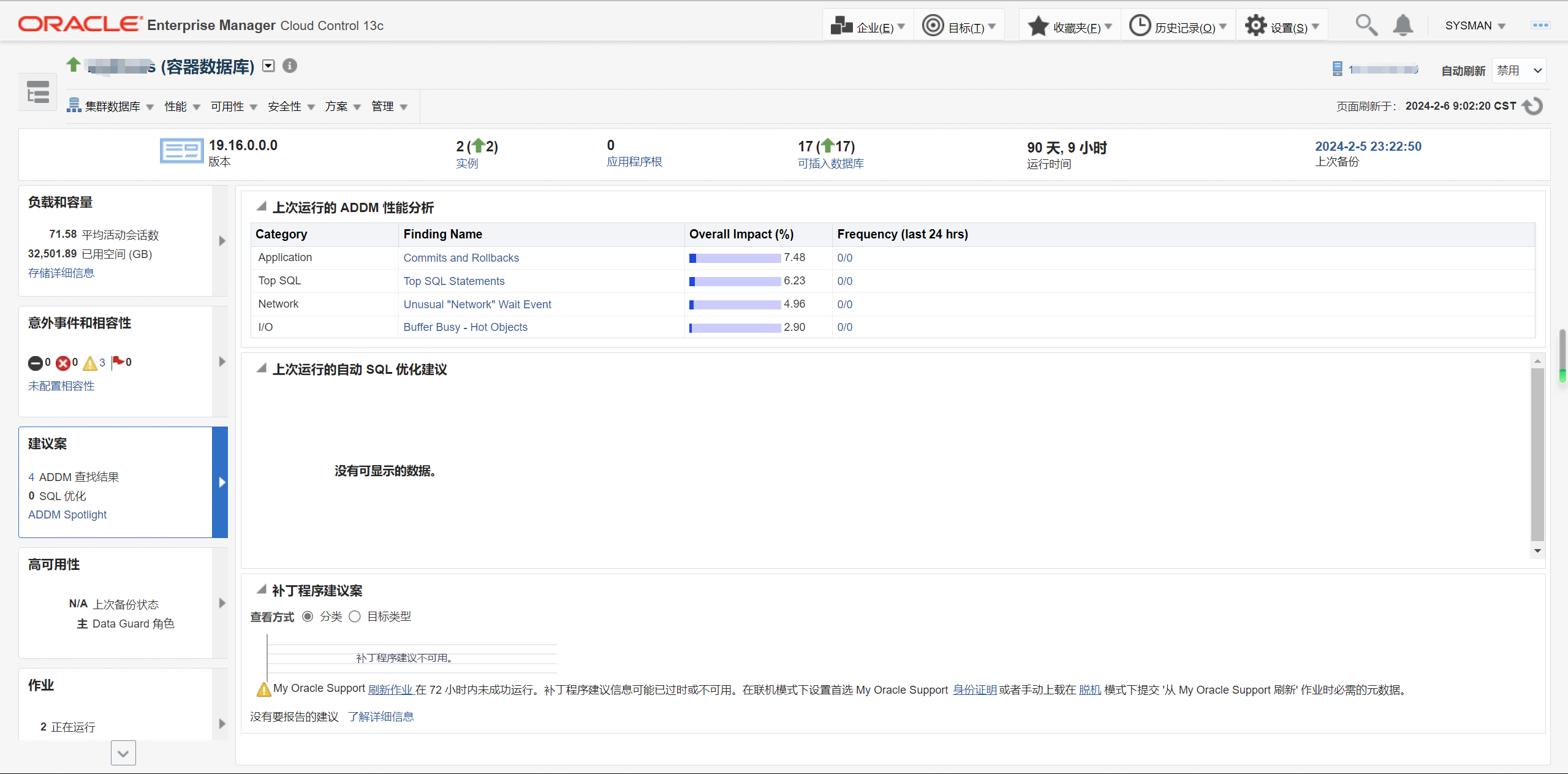Click SQL advice panel scroll down arrow
This screenshot has height=774, width=1568.
coord(1537,551)
